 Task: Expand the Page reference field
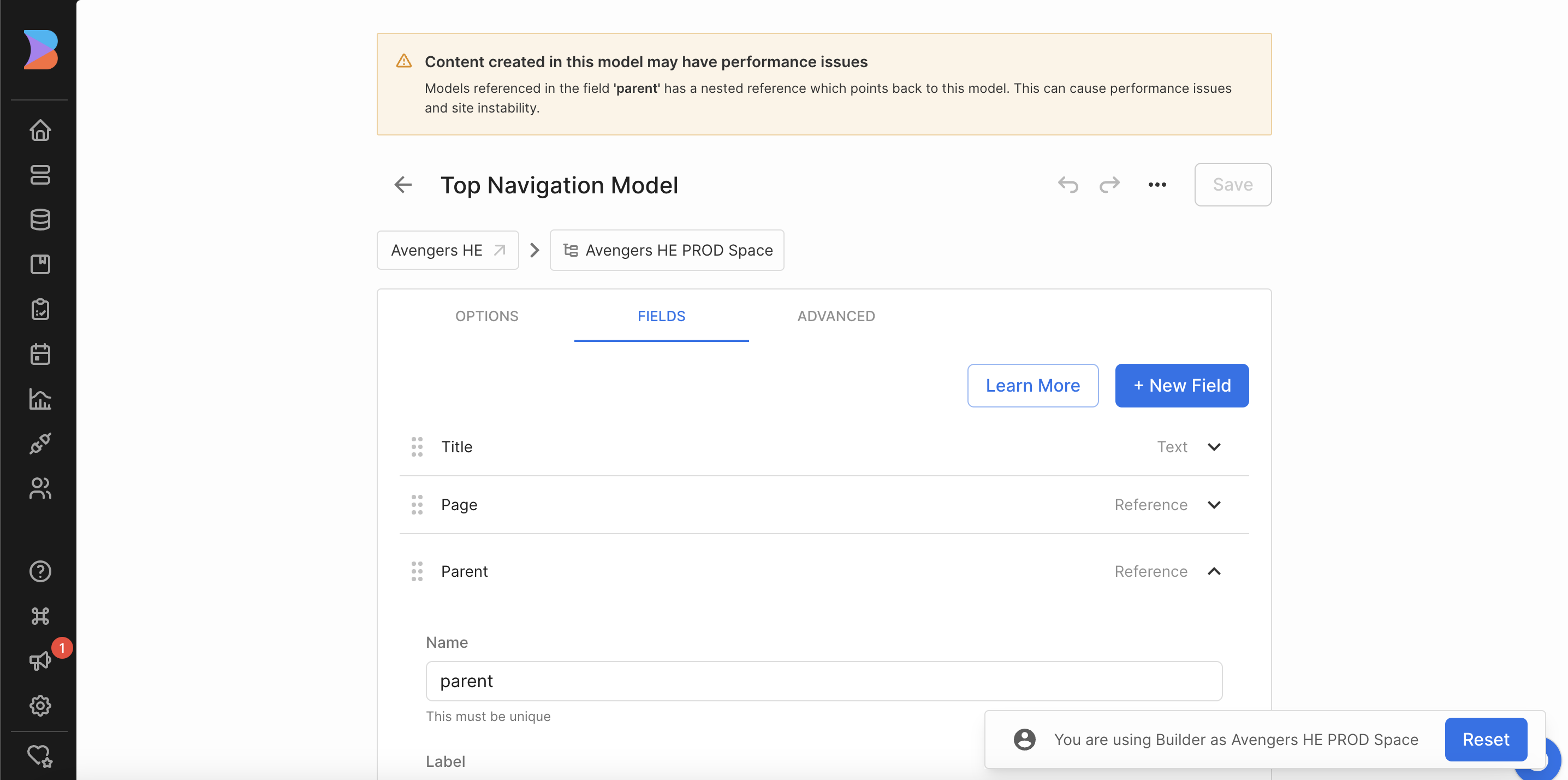click(x=1214, y=505)
